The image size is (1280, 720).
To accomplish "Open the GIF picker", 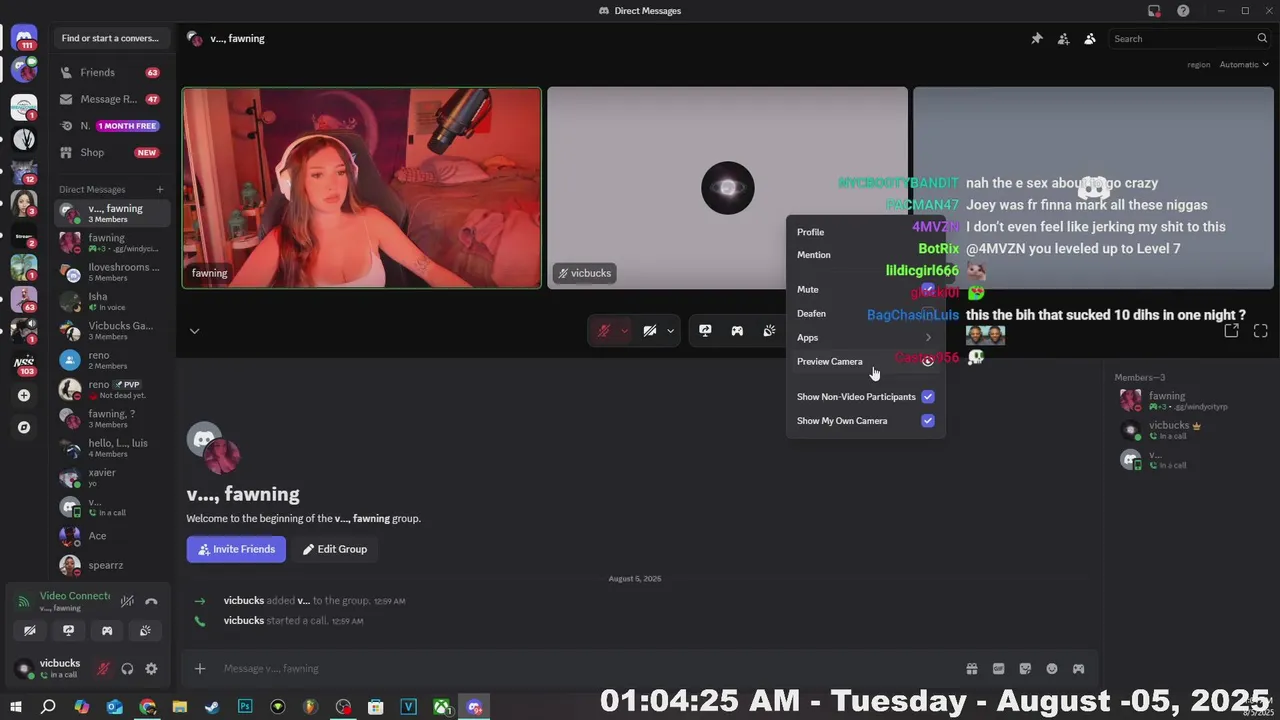I will 998,669.
